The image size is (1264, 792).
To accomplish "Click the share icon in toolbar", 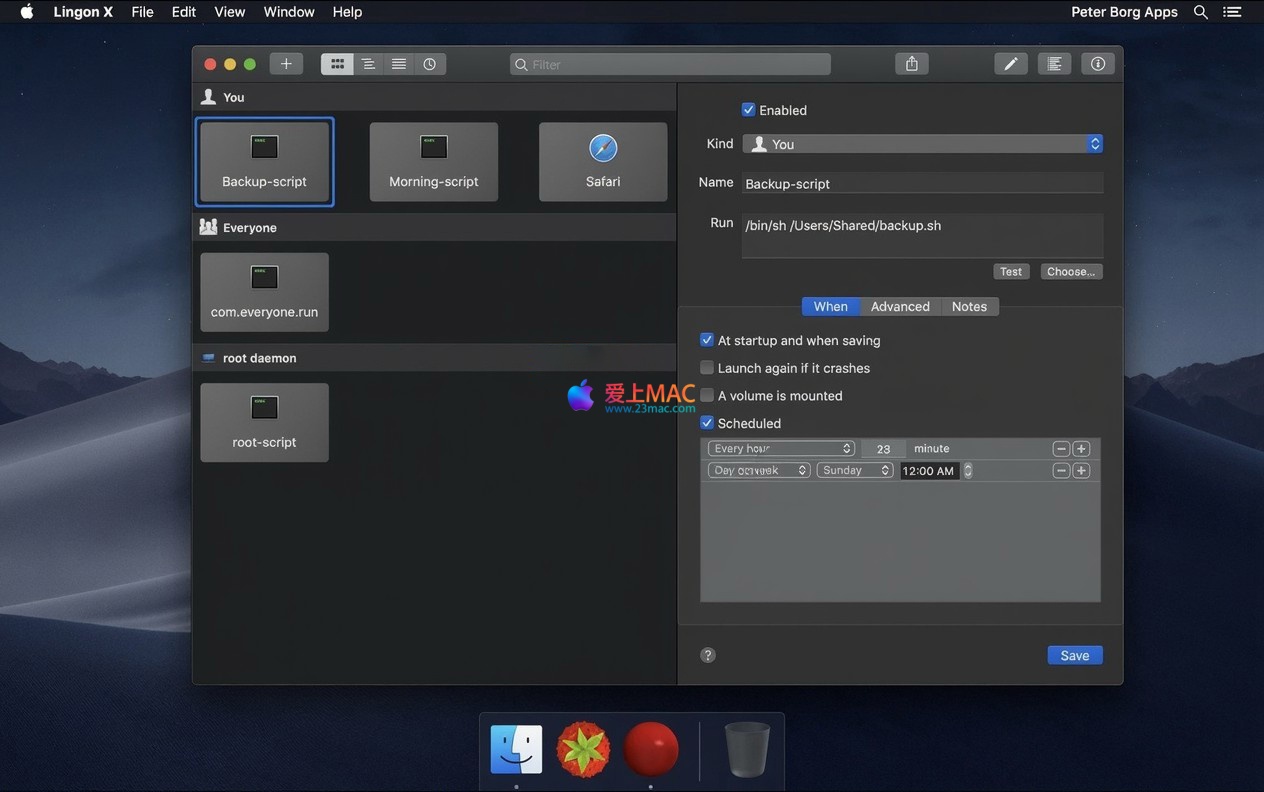I will pyautogui.click(x=911, y=64).
